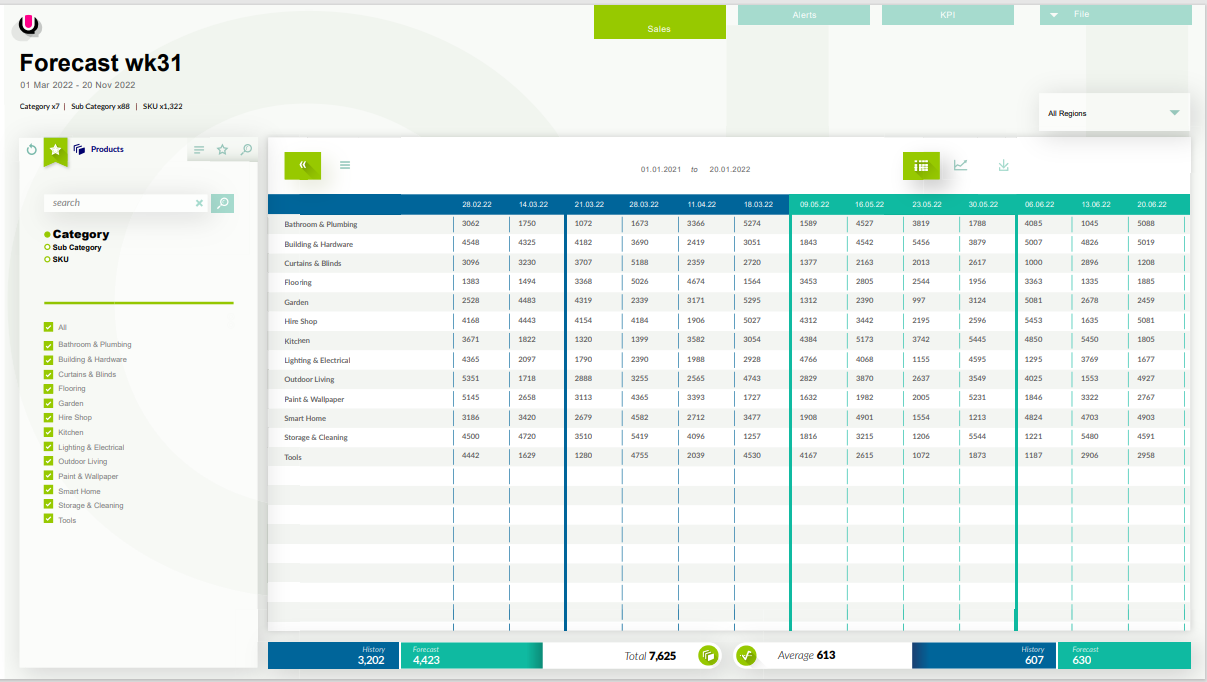Click the blue History 3,202 tile

pyautogui.click(x=333, y=656)
